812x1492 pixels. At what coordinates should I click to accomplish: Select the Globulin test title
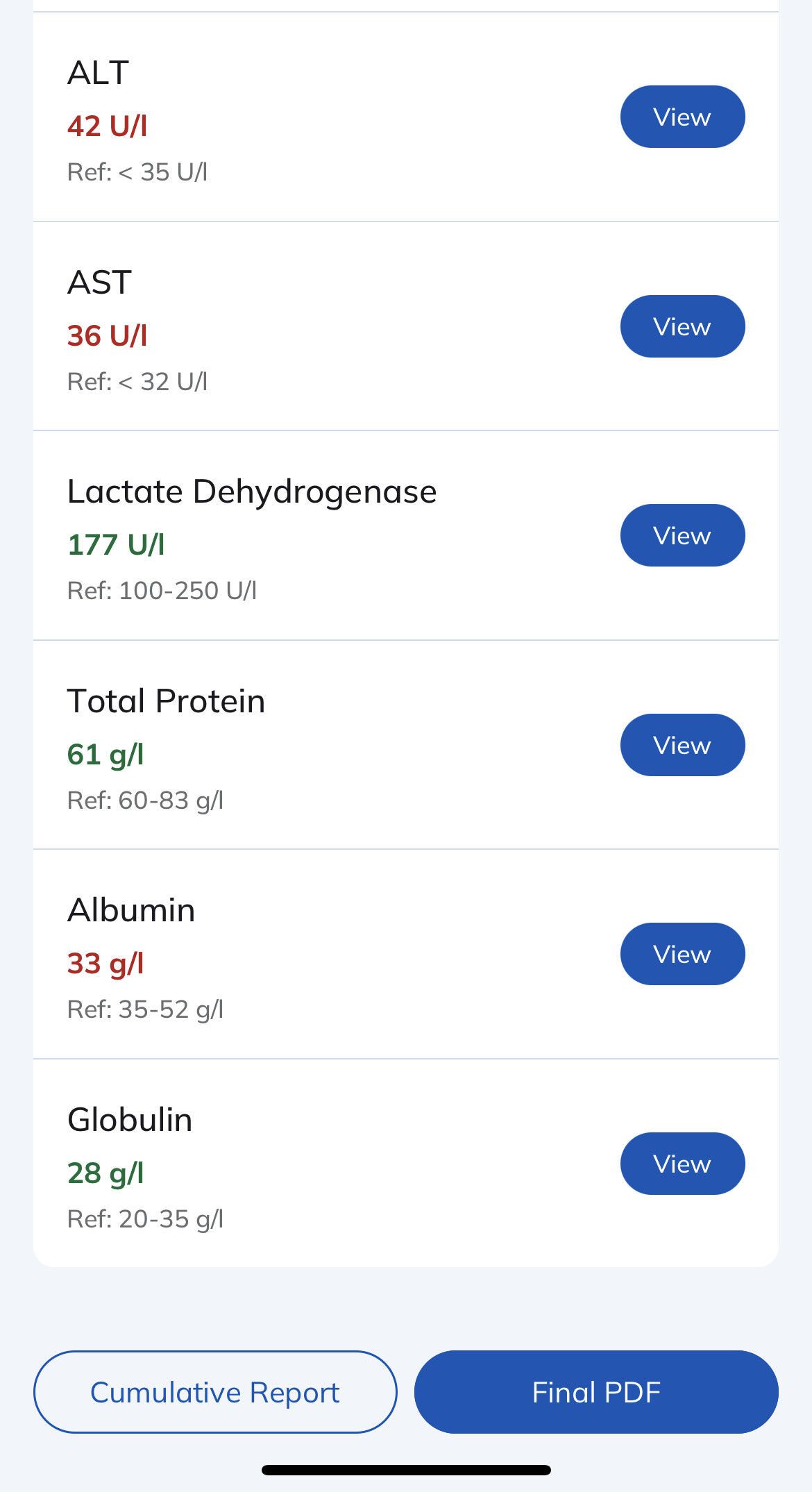click(x=130, y=1120)
